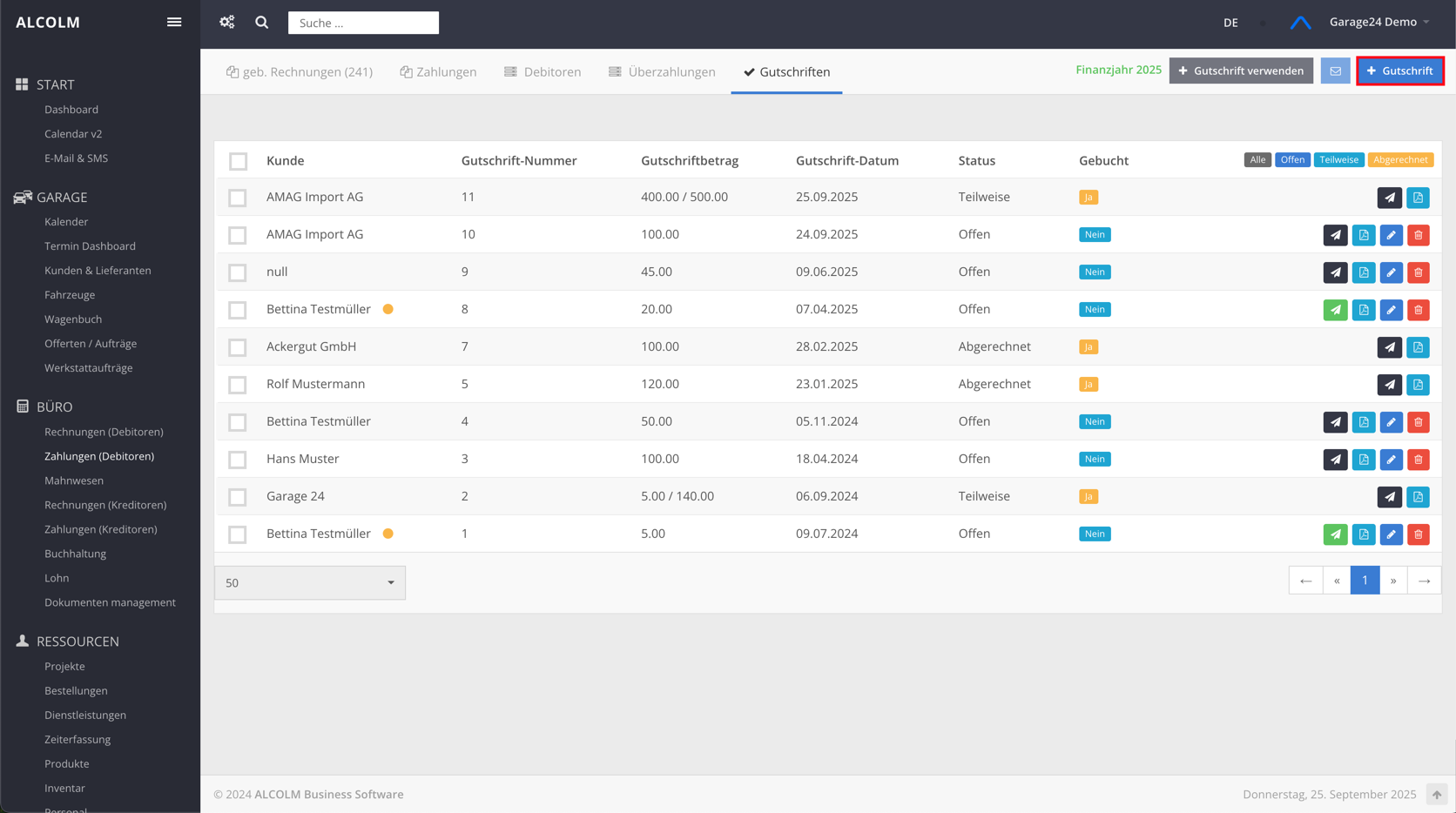Expand the Garage24 Demo account menu
The width and height of the screenshot is (1456, 813).
click(x=1379, y=23)
